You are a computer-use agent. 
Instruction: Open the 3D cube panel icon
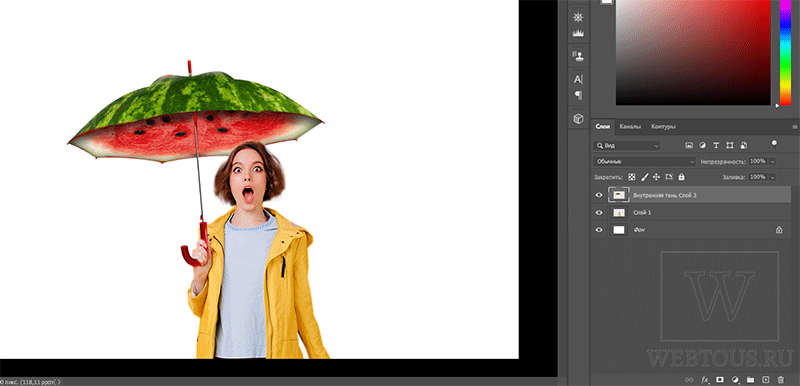(x=578, y=119)
